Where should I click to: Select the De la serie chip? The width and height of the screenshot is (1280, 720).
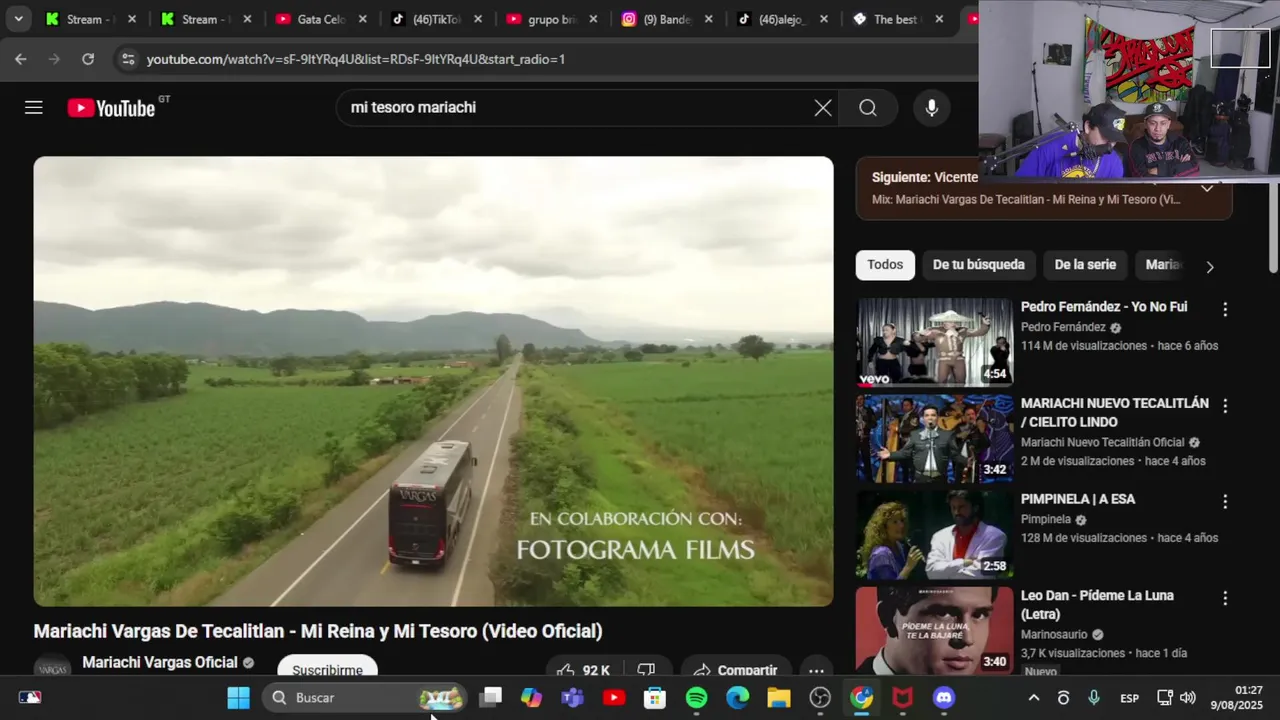(1085, 265)
